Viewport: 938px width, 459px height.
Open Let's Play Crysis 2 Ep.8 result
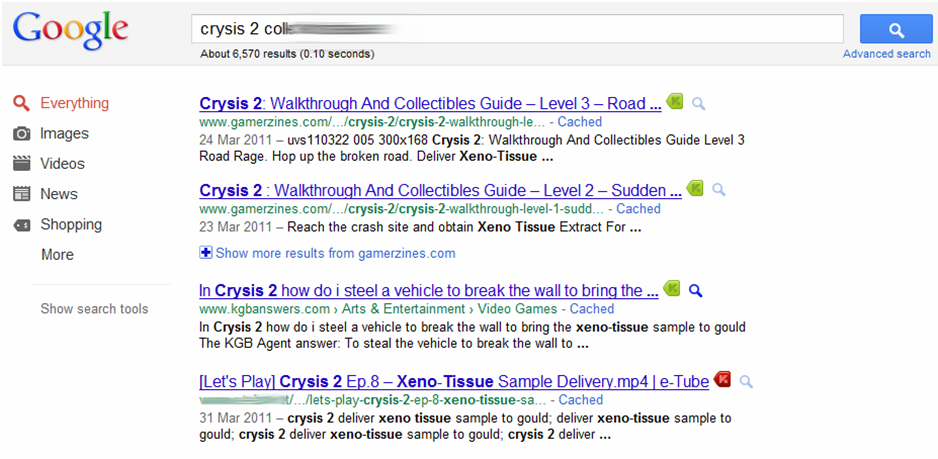[454, 381]
